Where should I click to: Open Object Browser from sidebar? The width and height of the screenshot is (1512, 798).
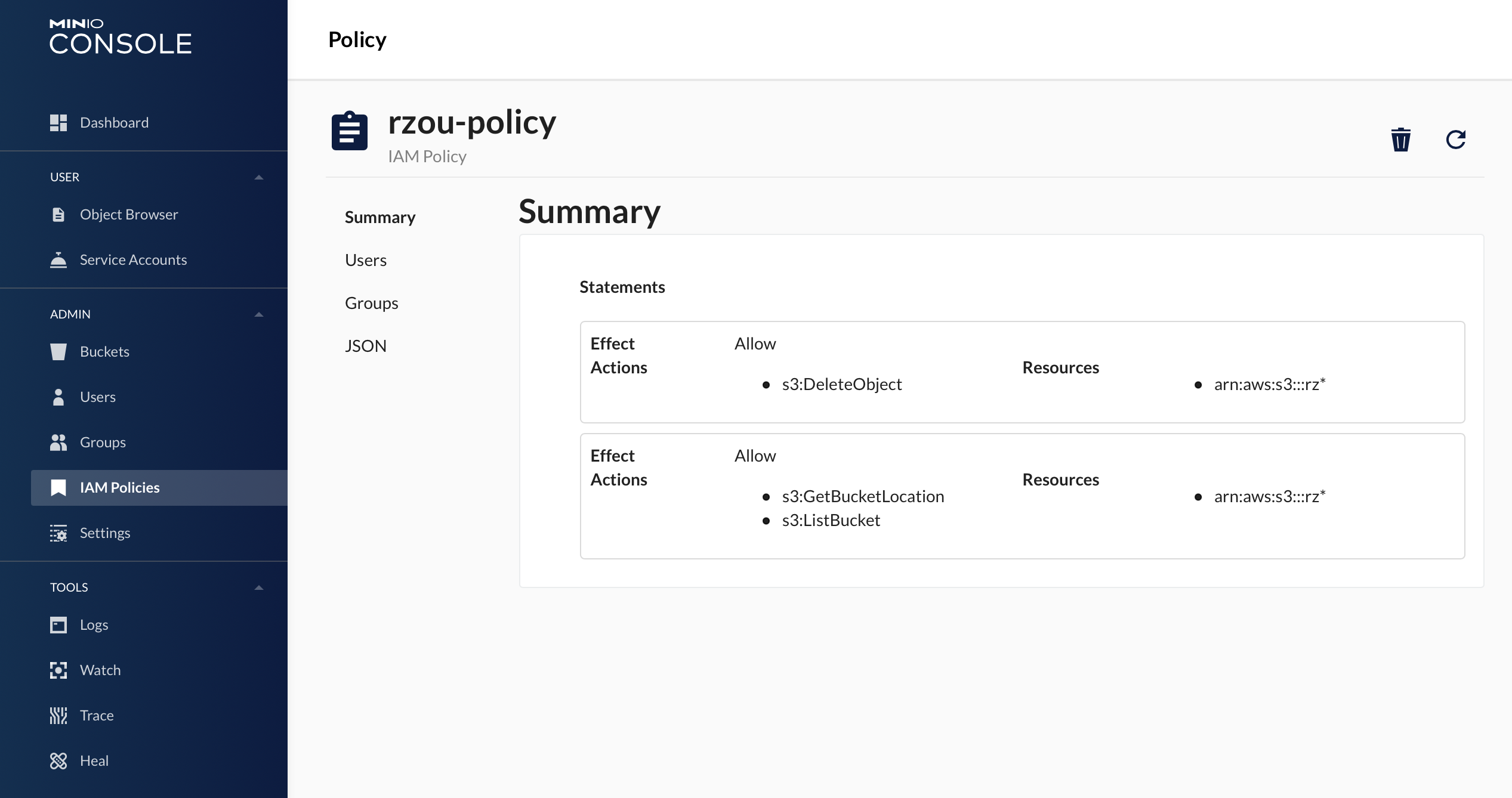pyautogui.click(x=128, y=215)
